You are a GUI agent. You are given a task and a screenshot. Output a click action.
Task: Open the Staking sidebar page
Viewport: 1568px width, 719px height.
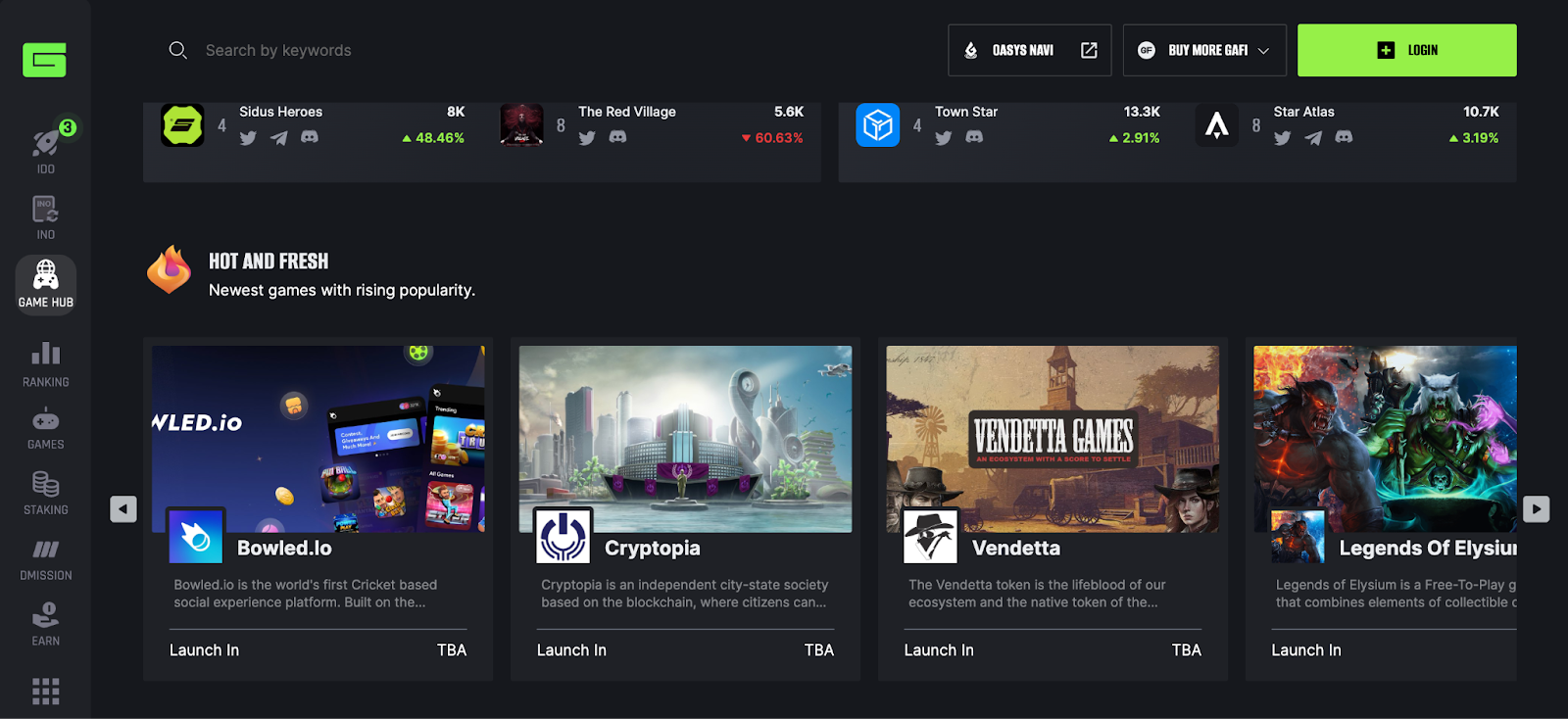point(46,493)
